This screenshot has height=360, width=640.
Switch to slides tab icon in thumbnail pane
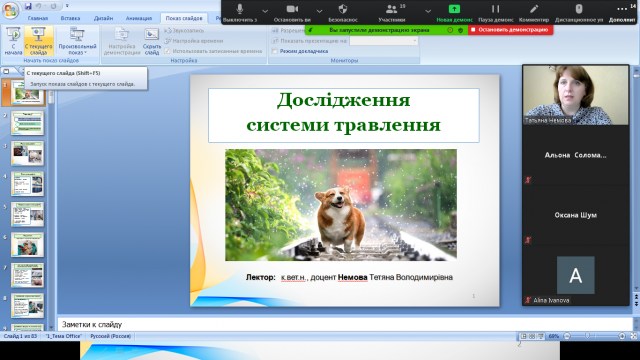pyautogui.click(x=6, y=71)
